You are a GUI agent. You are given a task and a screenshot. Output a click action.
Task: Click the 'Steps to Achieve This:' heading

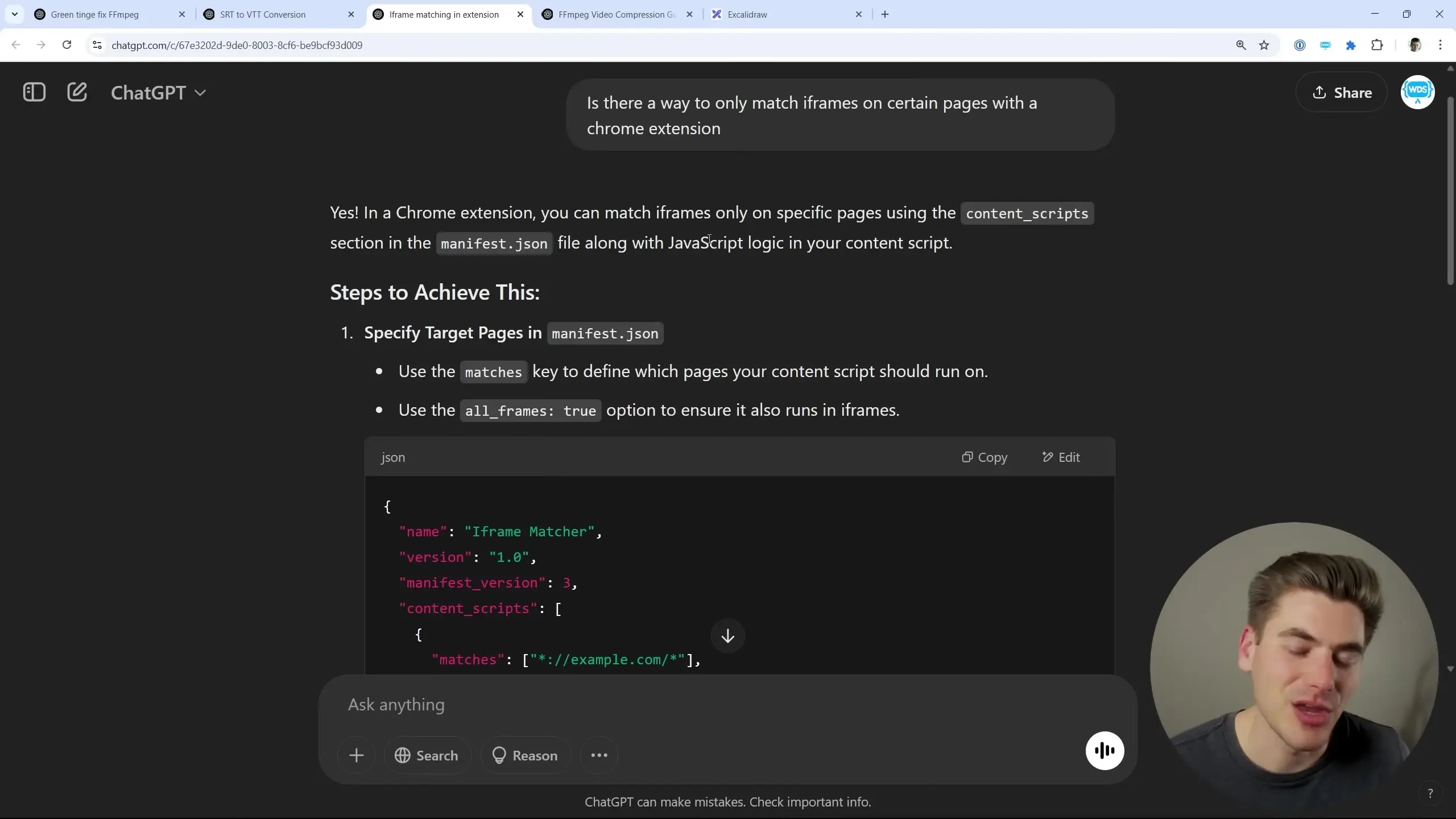click(x=435, y=292)
